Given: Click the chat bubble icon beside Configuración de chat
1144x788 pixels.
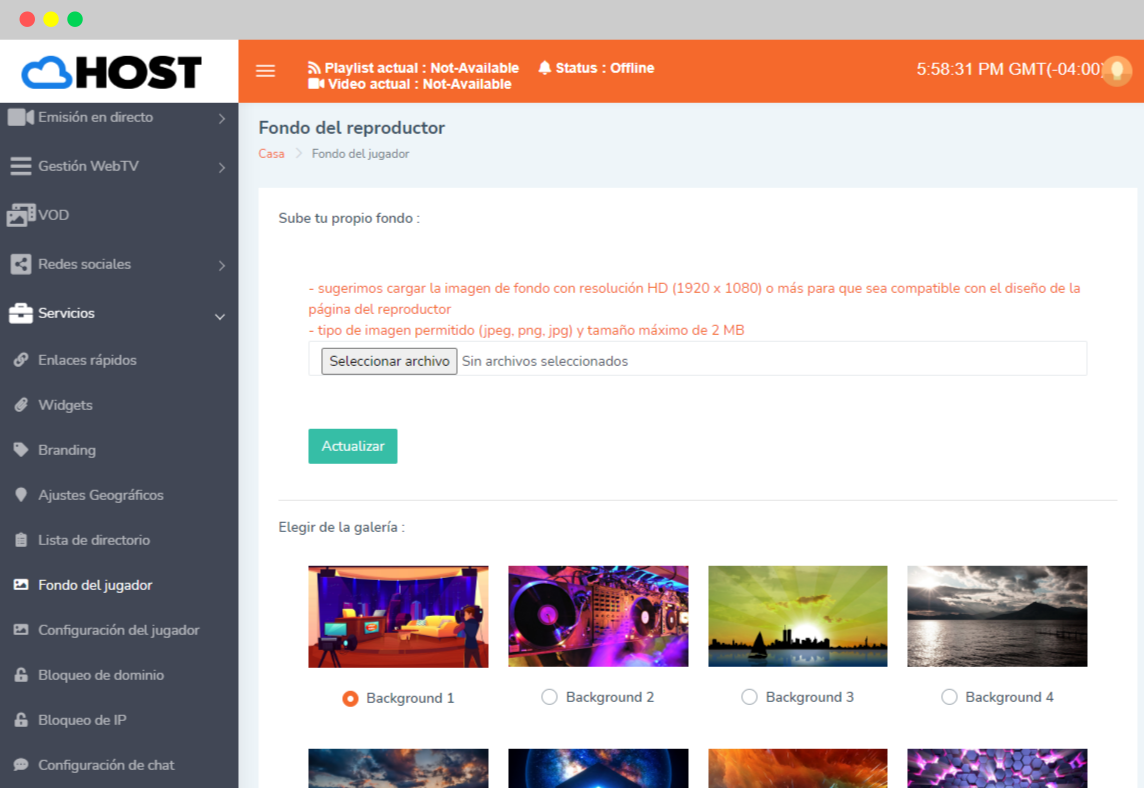Looking at the screenshot, I should click(x=21, y=765).
